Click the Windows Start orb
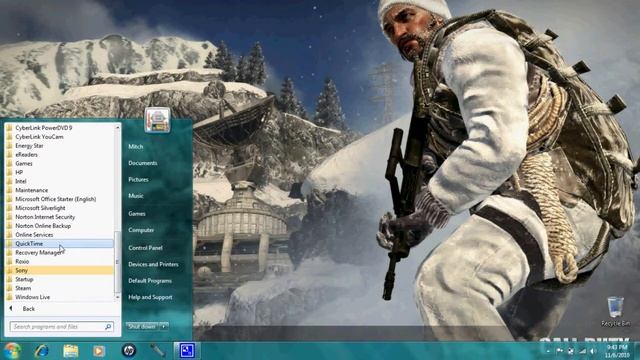The image size is (640, 360). (x=12, y=351)
